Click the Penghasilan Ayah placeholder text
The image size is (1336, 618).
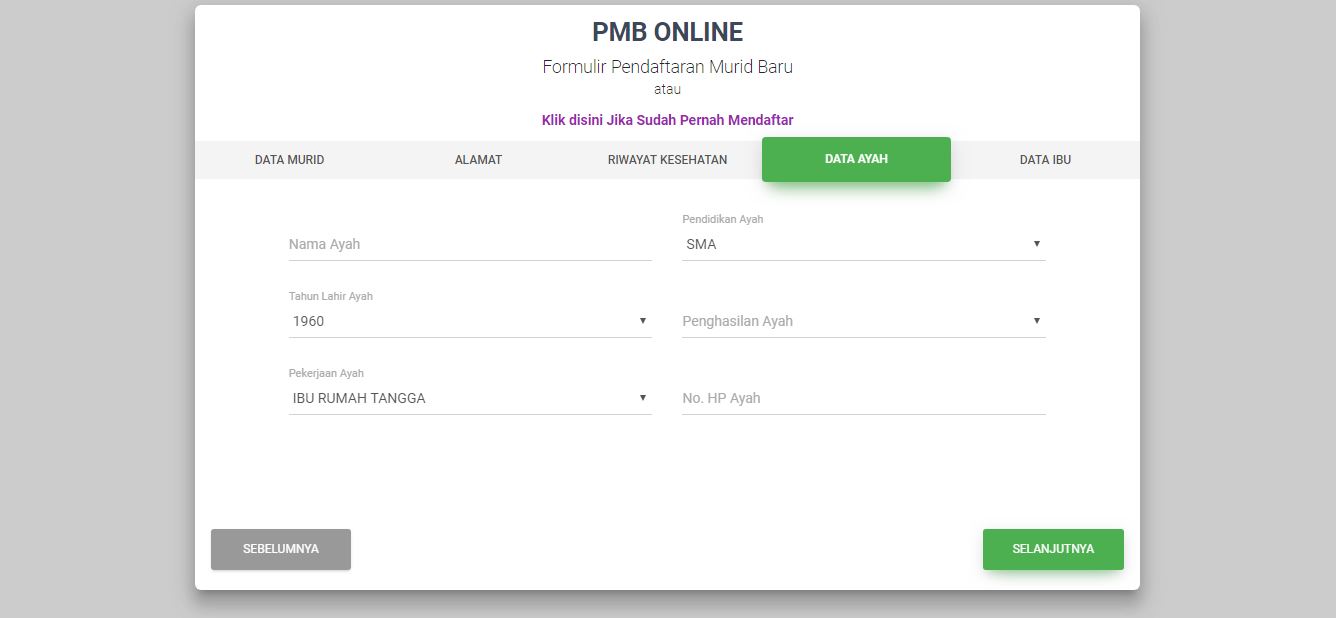[x=737, y=321]
